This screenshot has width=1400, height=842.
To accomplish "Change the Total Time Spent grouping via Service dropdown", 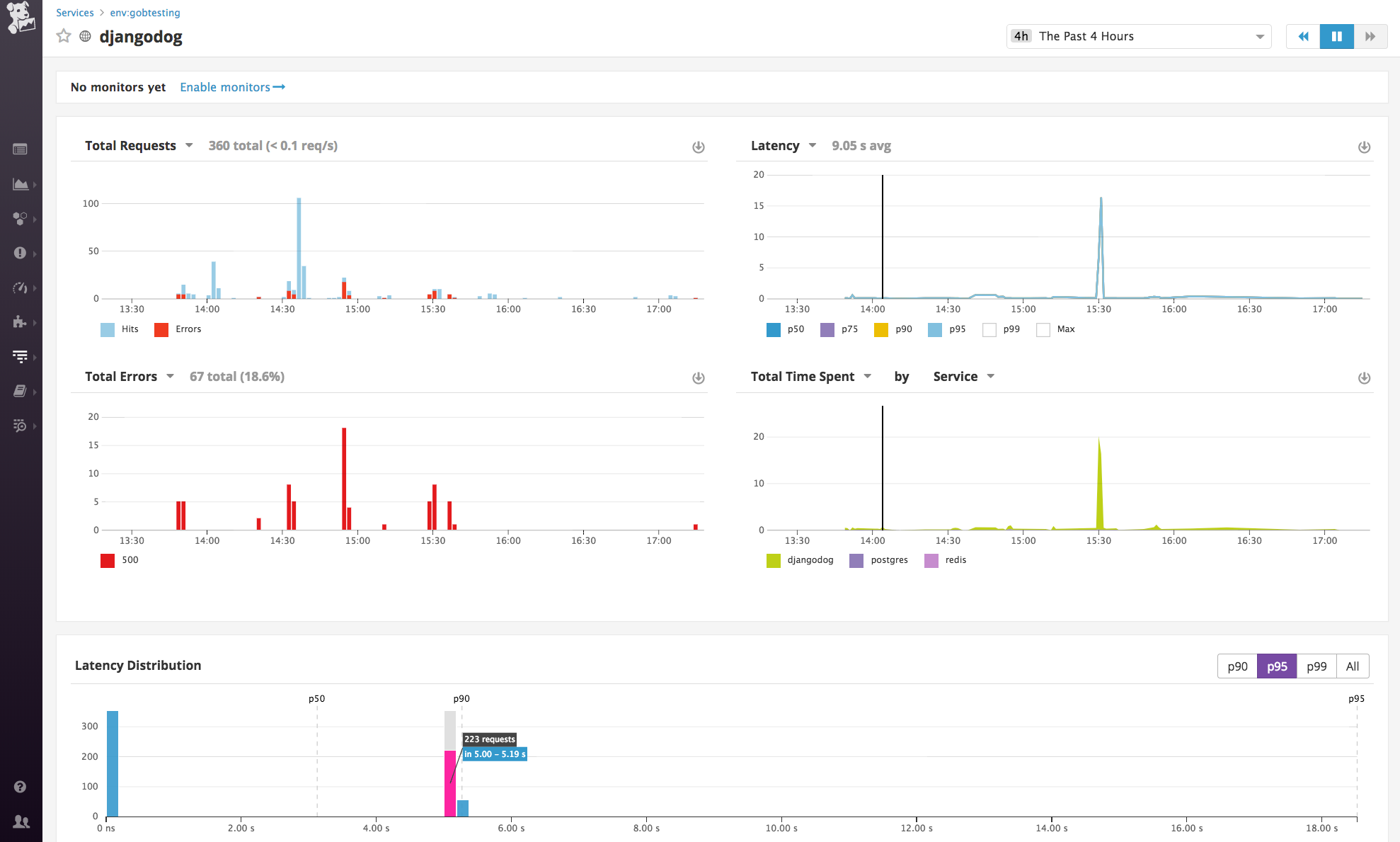I will click(963, 376).
